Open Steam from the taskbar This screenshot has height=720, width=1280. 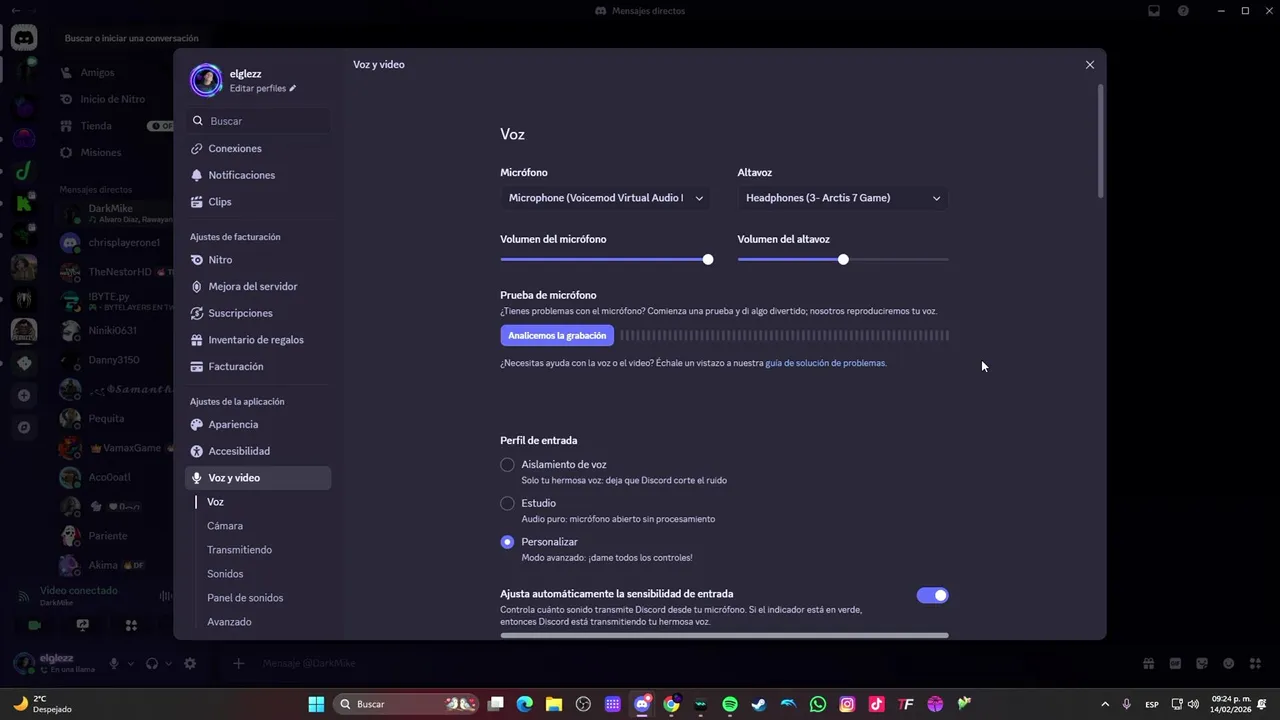(x=759, y=704)
